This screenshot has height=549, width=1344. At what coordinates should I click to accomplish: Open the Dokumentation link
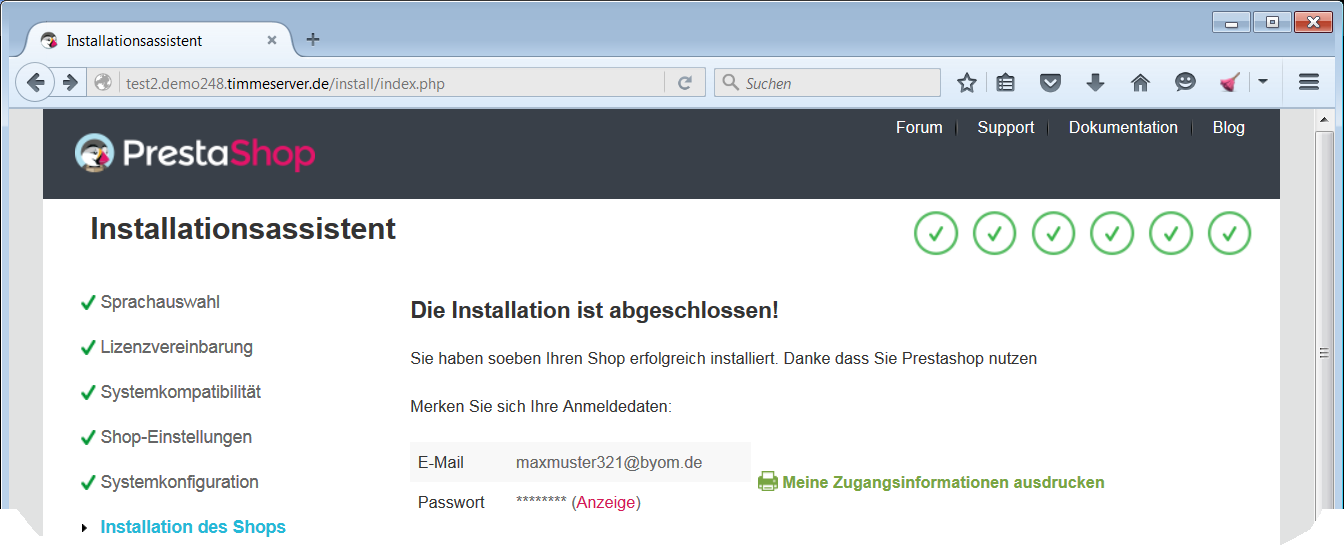tap(1123, 127)
